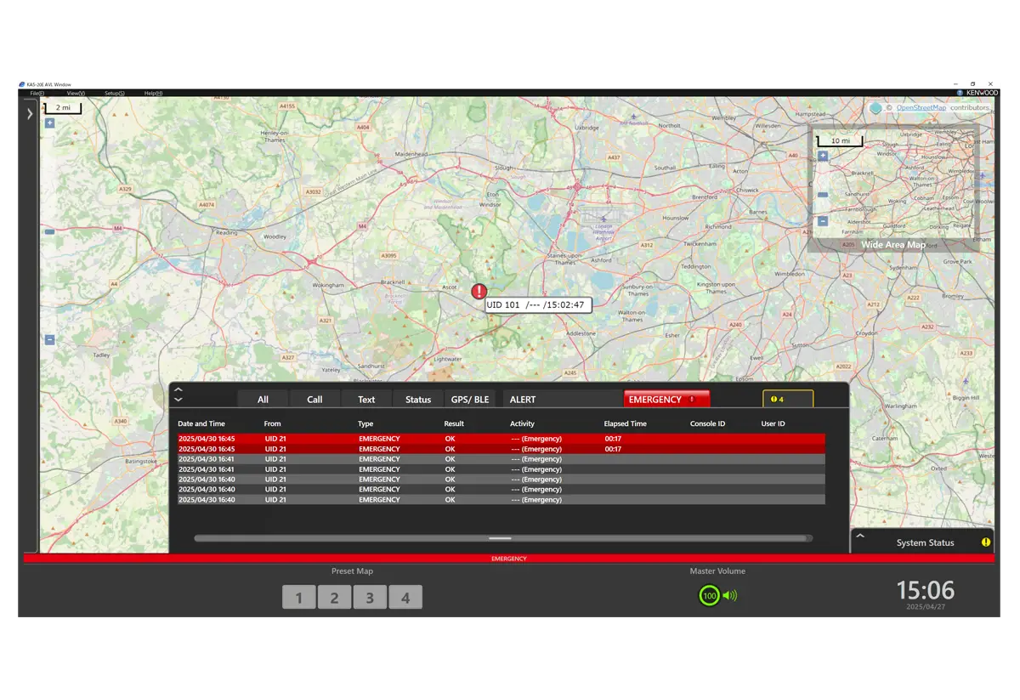Switch to the GPS/ BLE tab

[x=470, y=400]
